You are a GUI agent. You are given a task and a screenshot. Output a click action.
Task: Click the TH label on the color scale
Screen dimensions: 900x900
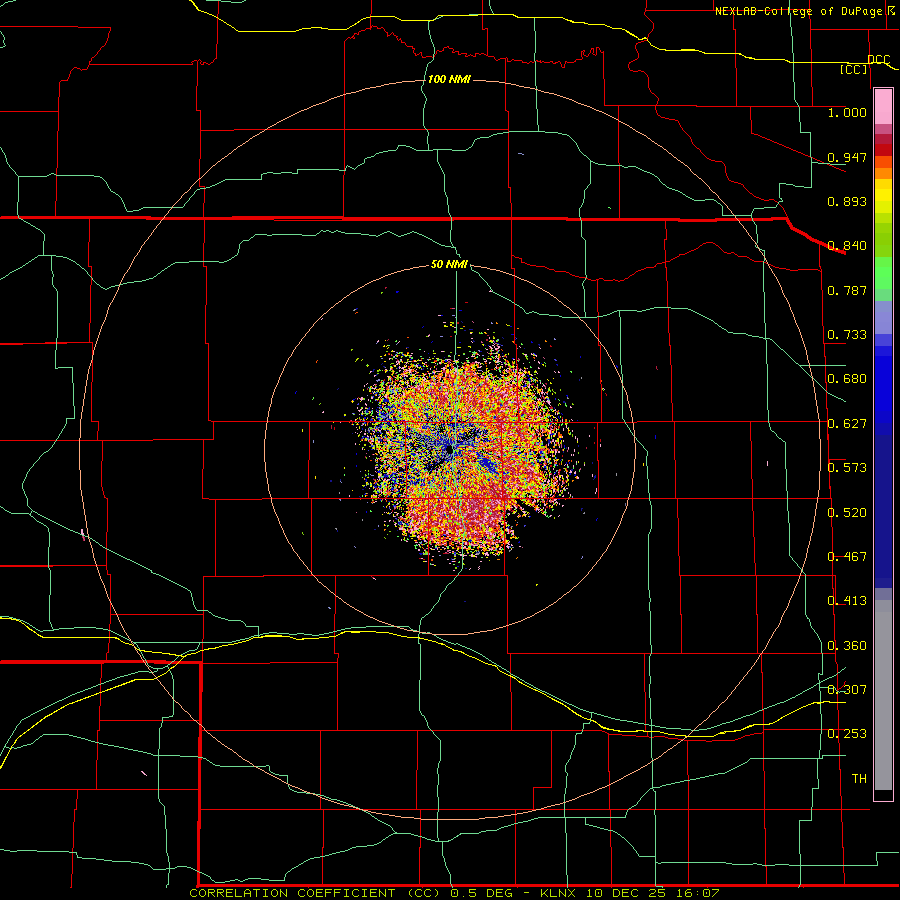(859, 779)
